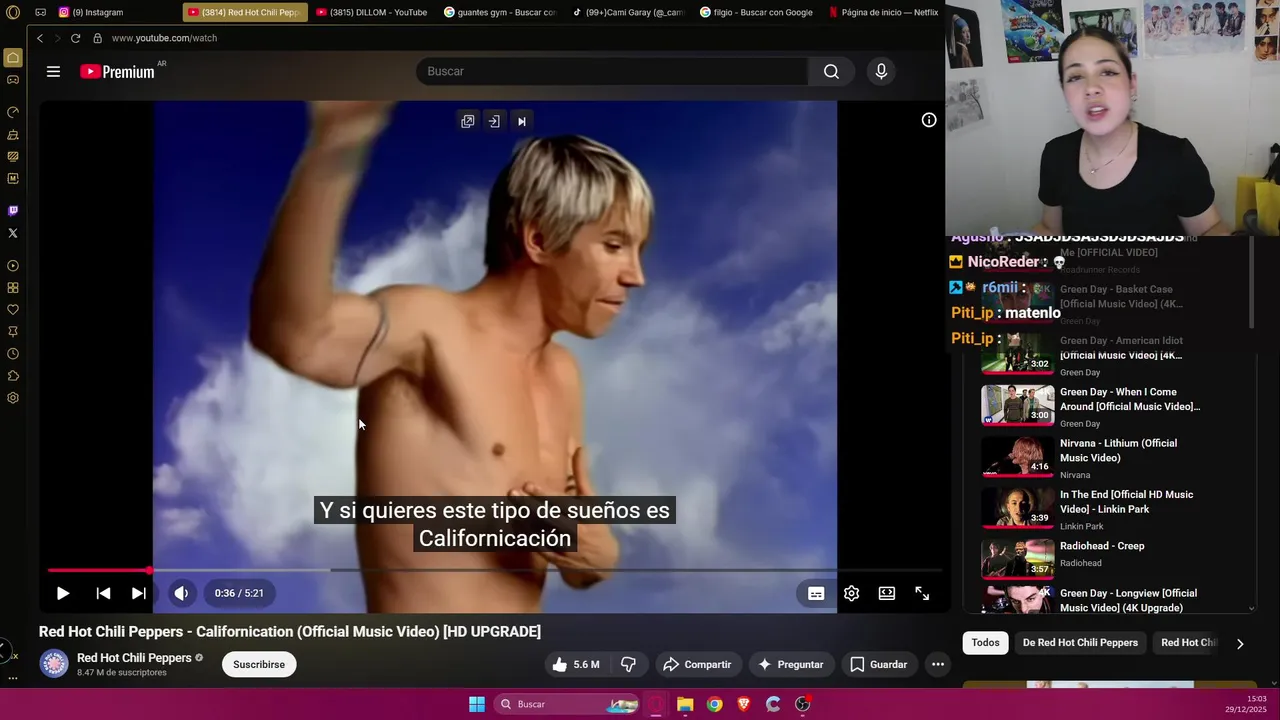The image size is (1280, 720).
Task: Dislike the video
Action: [x=628, y=664]
